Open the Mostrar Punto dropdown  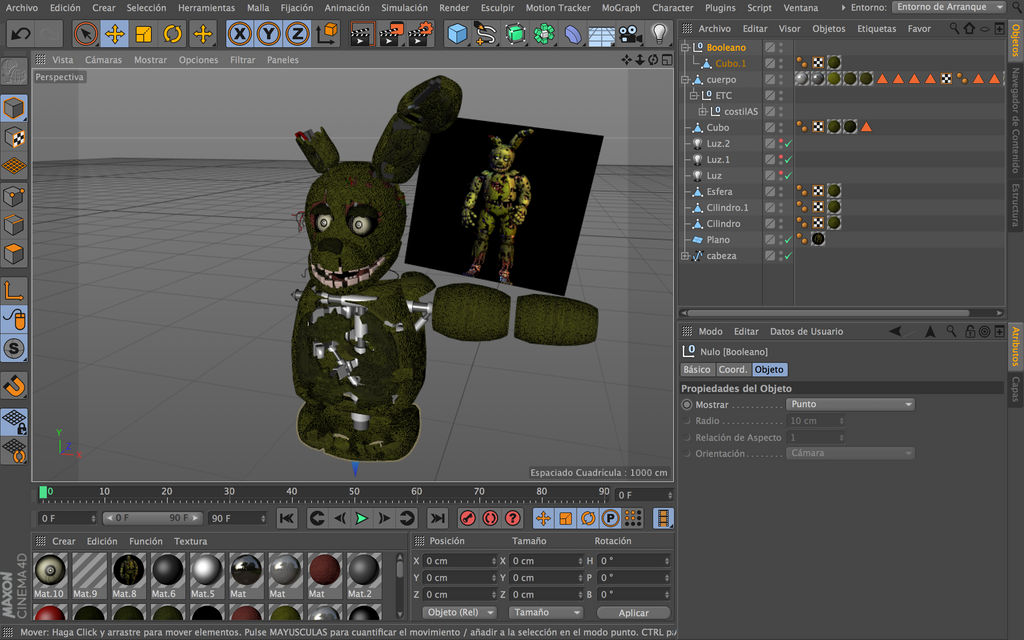(850, 404)
